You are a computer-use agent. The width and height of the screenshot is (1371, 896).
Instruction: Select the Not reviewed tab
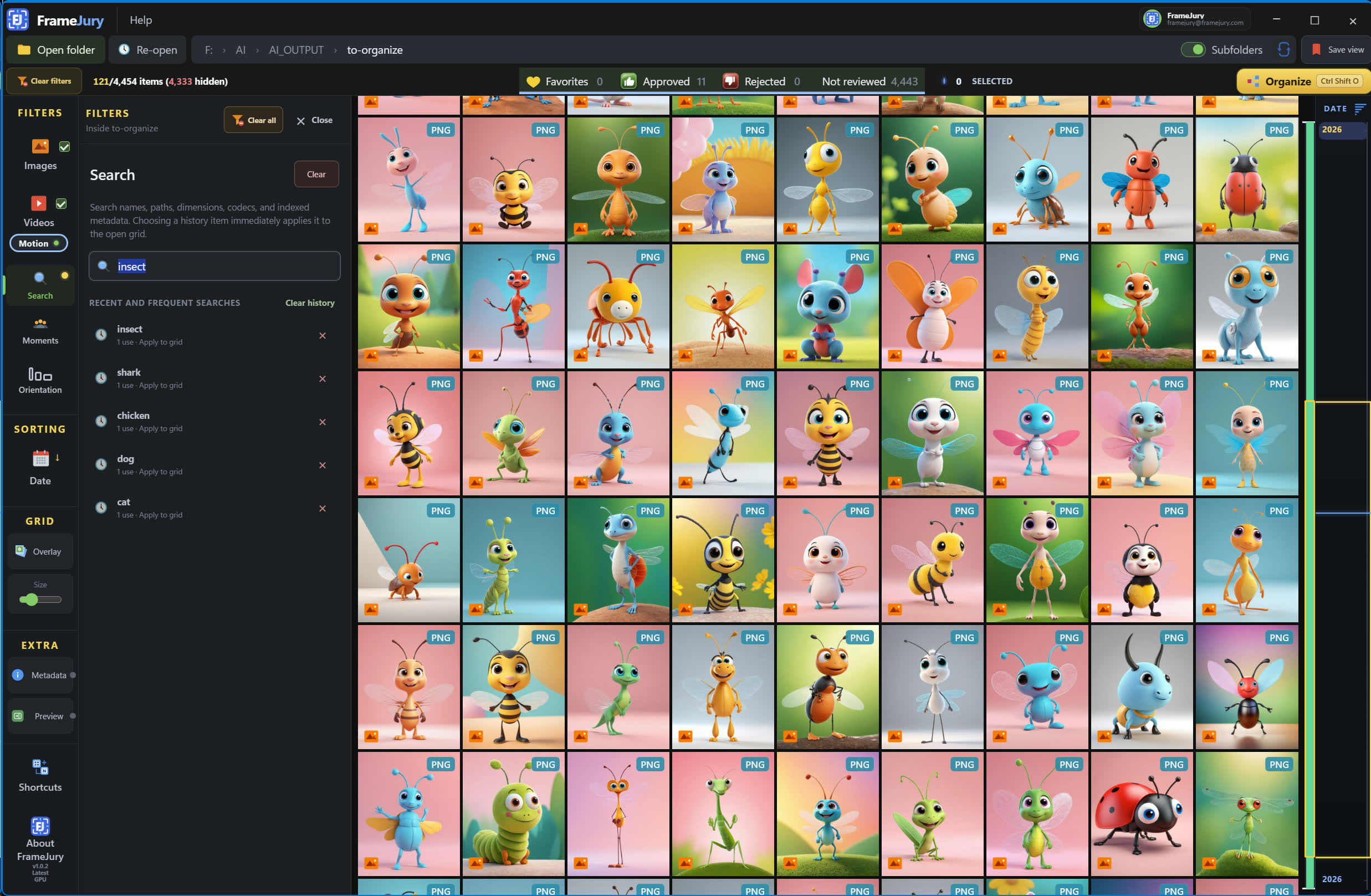(x=869, y=81)
